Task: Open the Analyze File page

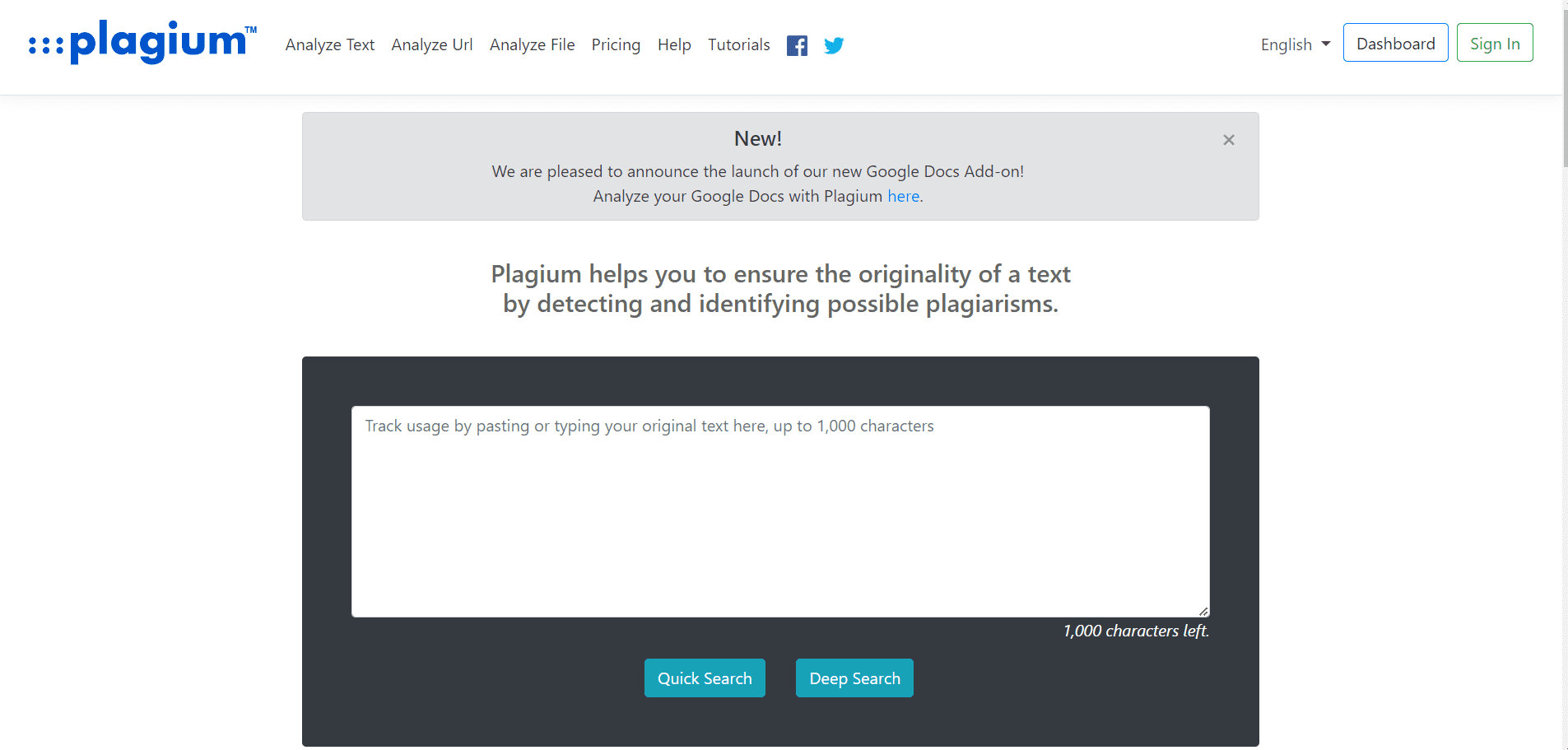Action: (x=532, y=44)
